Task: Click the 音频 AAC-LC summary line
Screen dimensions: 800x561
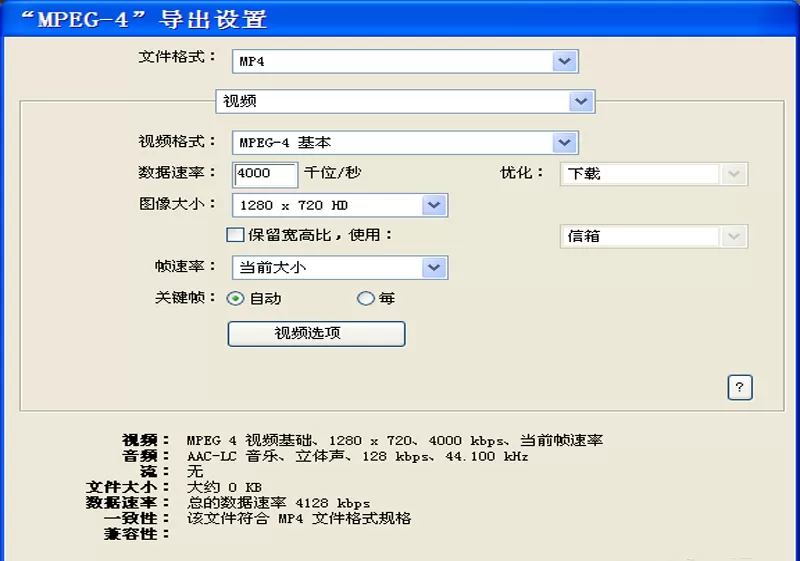Action: pyautogui.click(x=357, y=456)
